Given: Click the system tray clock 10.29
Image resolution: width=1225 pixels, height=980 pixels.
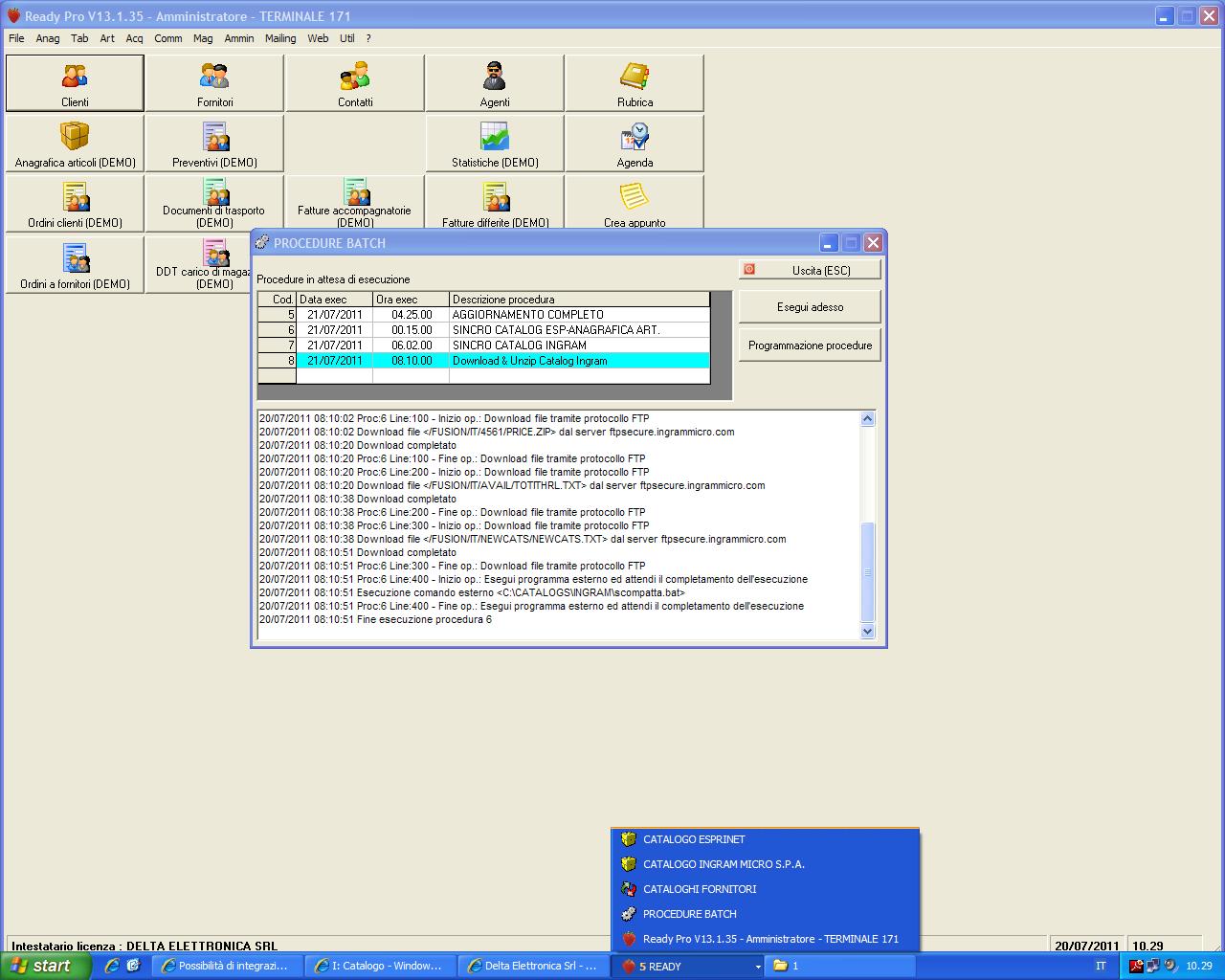Looking at the screenshot, I should (1199, 966).
